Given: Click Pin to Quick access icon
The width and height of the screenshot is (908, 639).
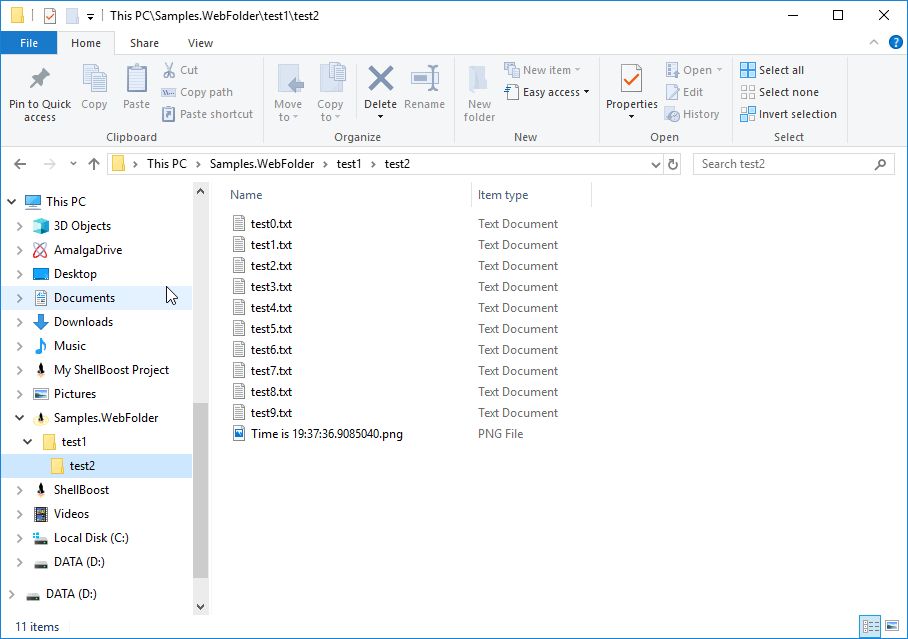Looking at the screenshot, I should (x=39, y=79).
